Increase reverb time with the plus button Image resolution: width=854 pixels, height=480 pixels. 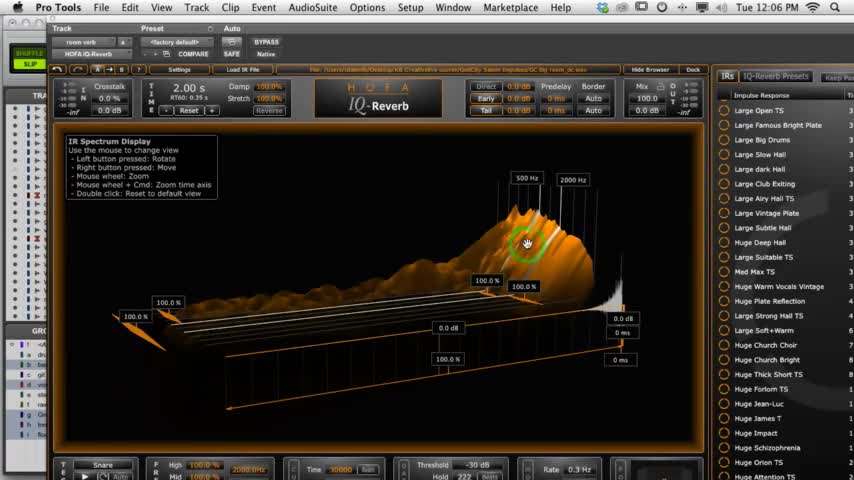click(212, 111)
